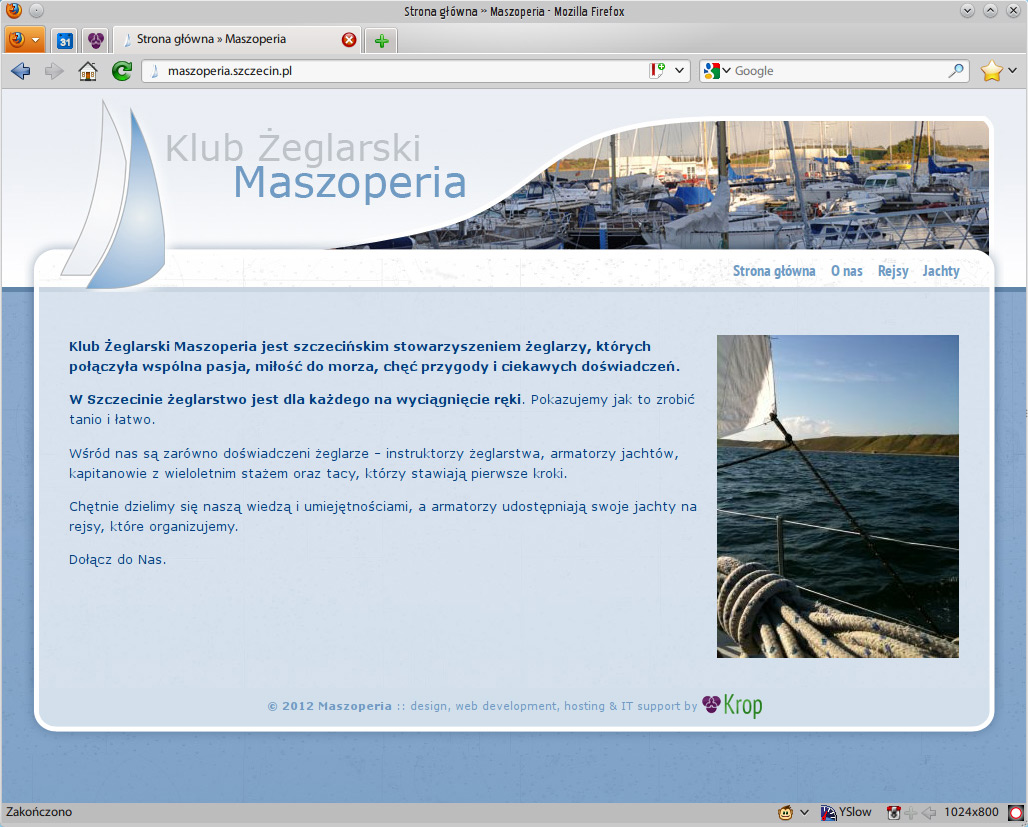Viewport: 1028px width, 827px height.
Task: Click the red record icon in status bar
Action: [x=1016, y=812]
